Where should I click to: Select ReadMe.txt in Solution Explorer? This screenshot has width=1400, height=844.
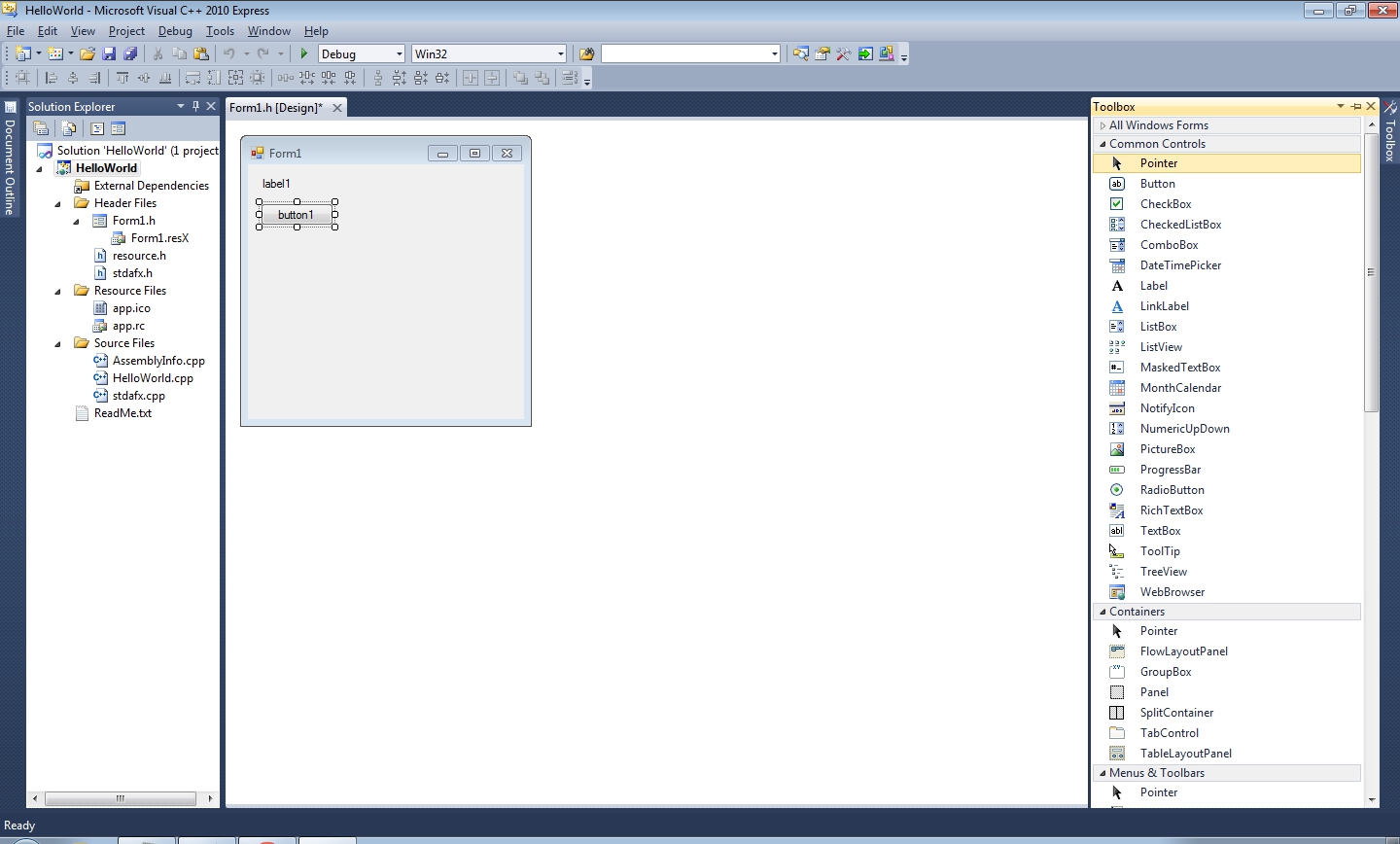[122, 412]
